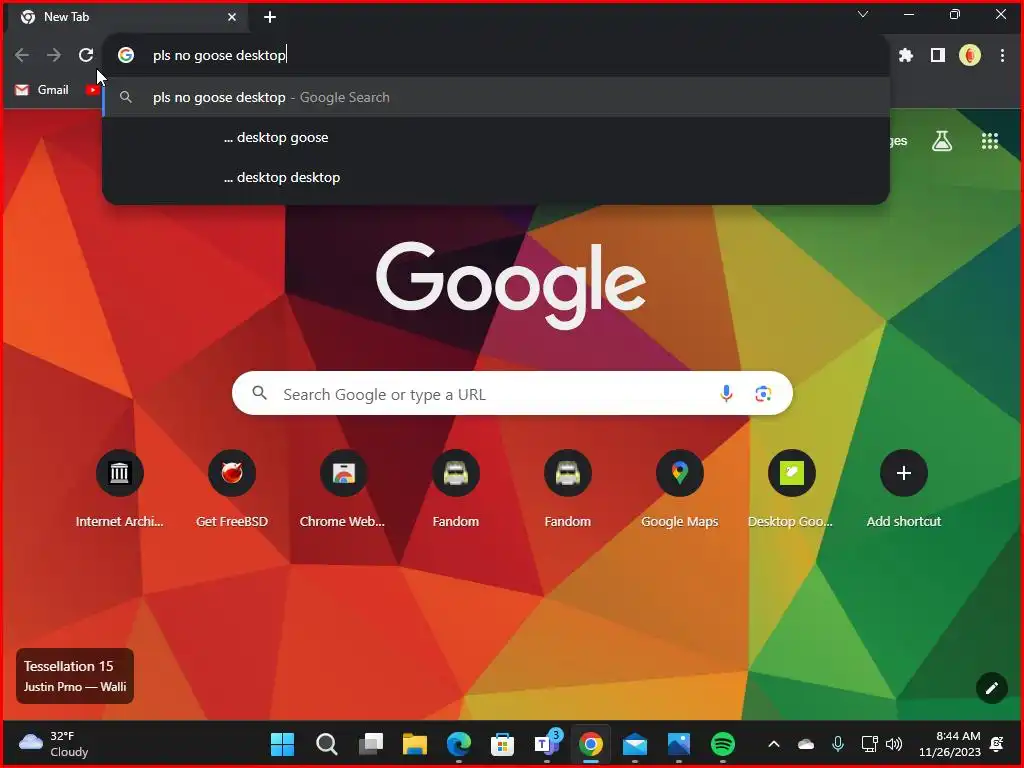1024x768 pixels.
Task: Switch to the New Tab tab
Action: [126, 17]
